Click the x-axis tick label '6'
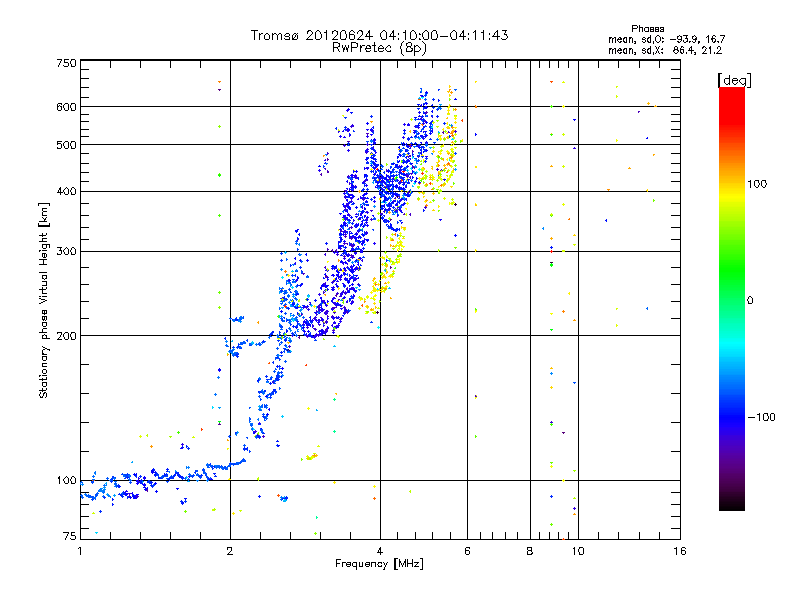The width and height of the screenshot is (800, 600). pyautogui.click(x=467, y=551)
